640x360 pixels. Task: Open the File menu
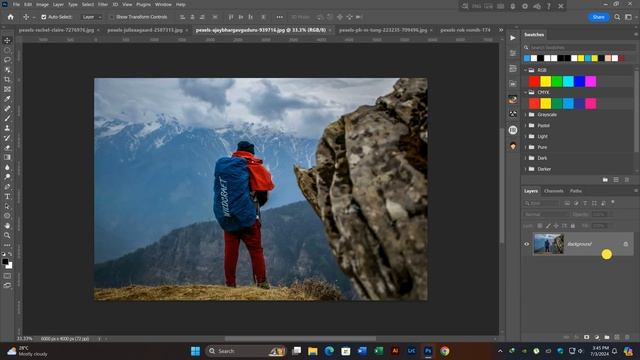16,4
